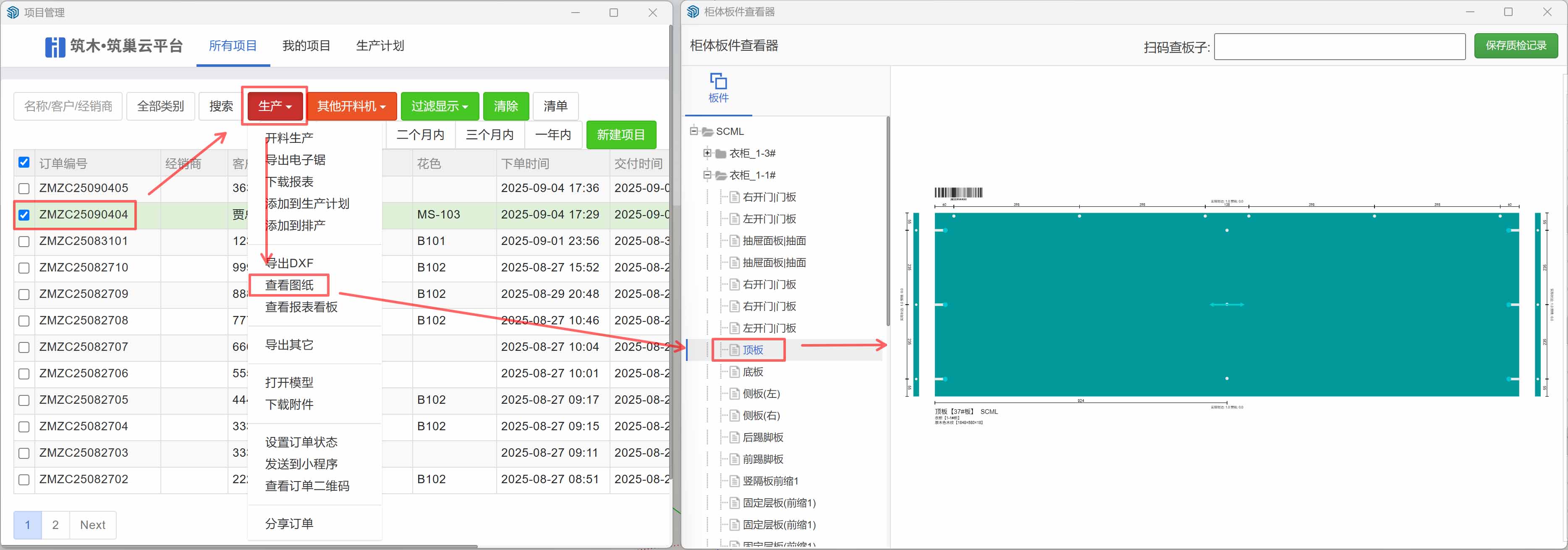
Task: Uncheck order ZMZC25090404 checkbox
Action: click(24, 215)
